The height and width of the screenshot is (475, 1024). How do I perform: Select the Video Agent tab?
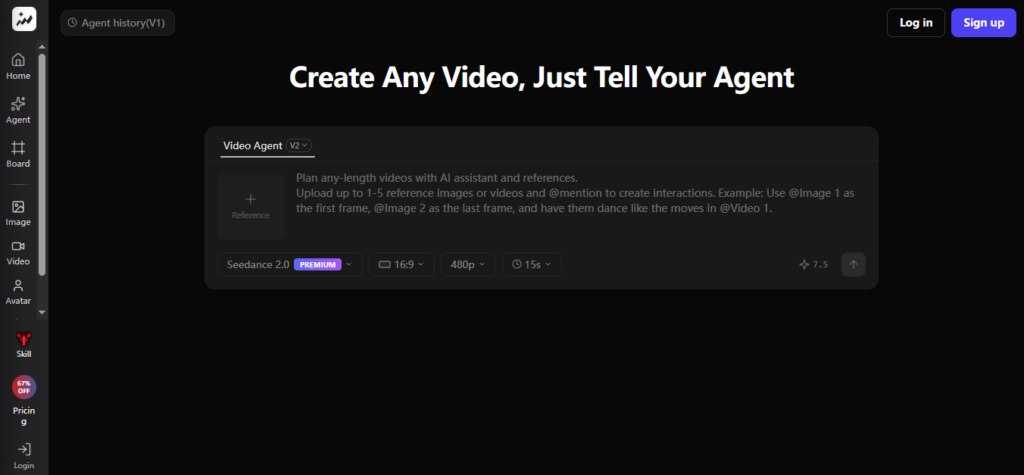pos(253,145)
